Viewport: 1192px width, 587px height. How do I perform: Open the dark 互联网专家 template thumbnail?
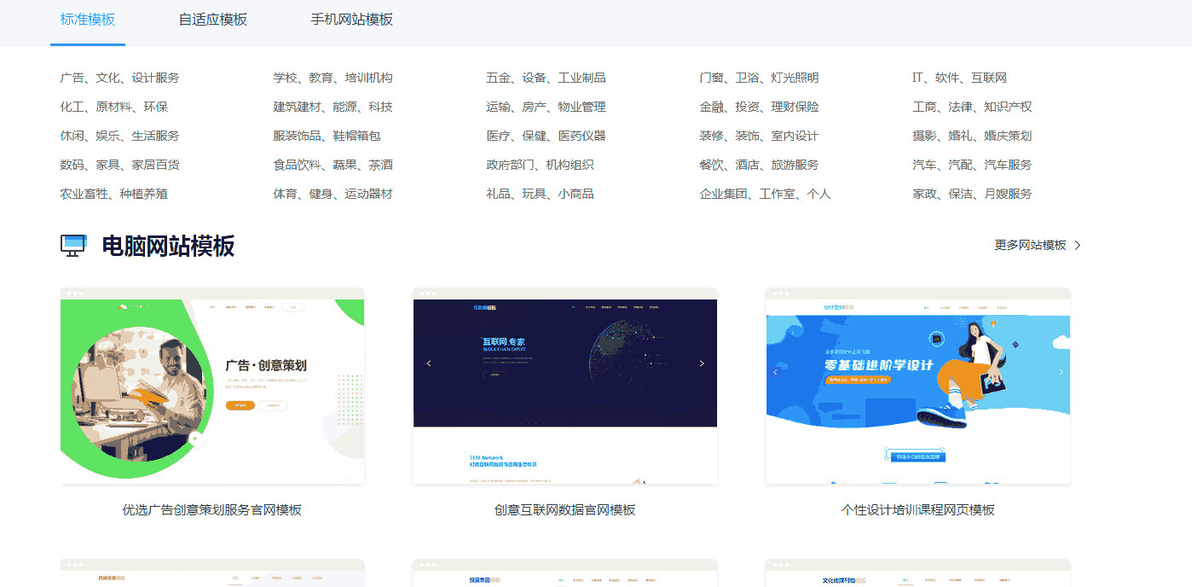[565, 386]
